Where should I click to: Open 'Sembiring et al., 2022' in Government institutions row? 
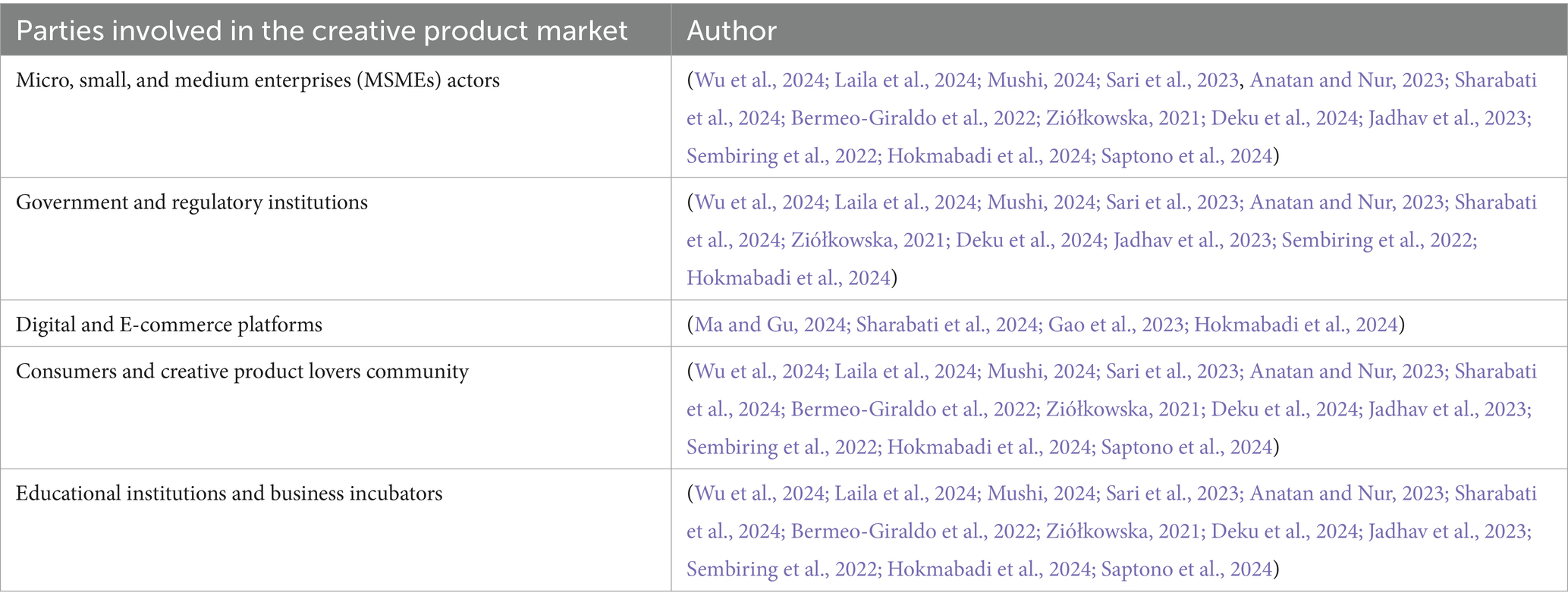(x=1379, y=240)
